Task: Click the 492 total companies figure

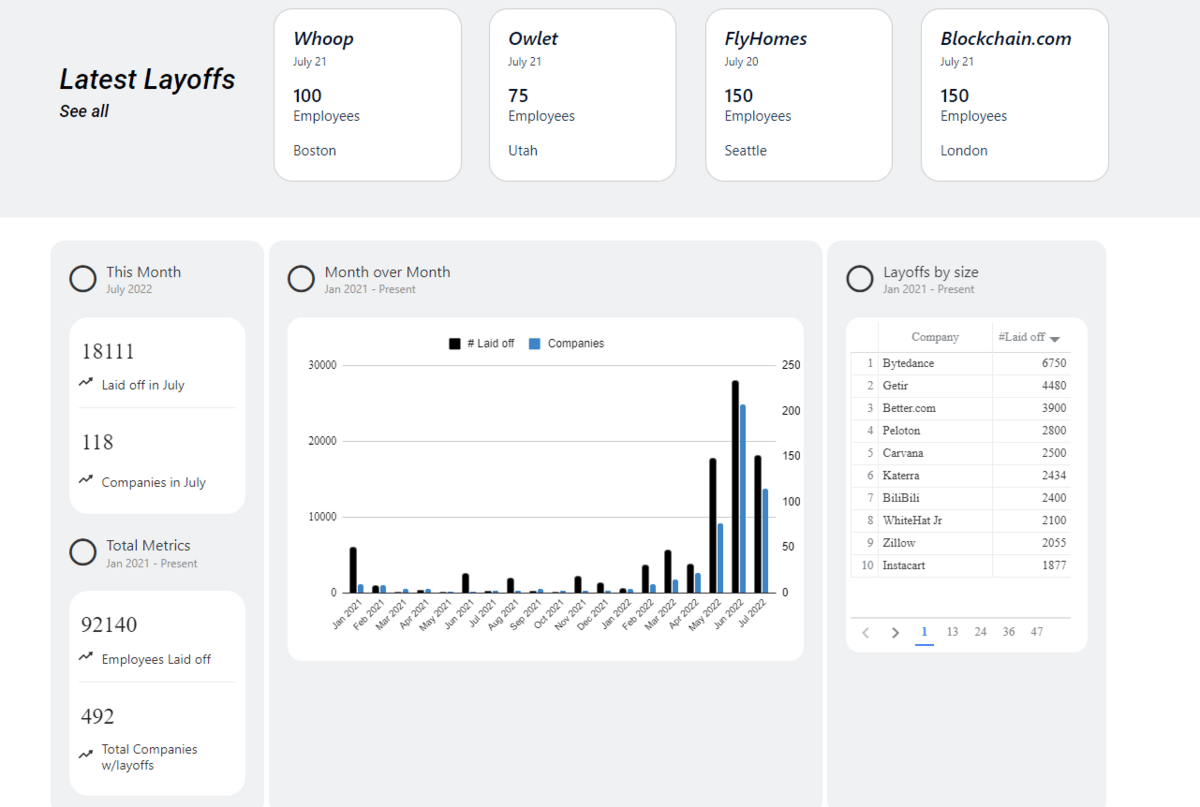Action: pos(98,716)
